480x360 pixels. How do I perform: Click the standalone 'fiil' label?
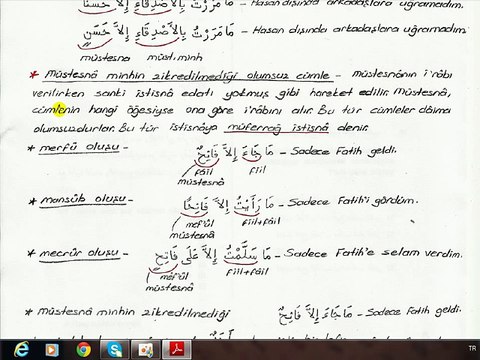(257, 170)
